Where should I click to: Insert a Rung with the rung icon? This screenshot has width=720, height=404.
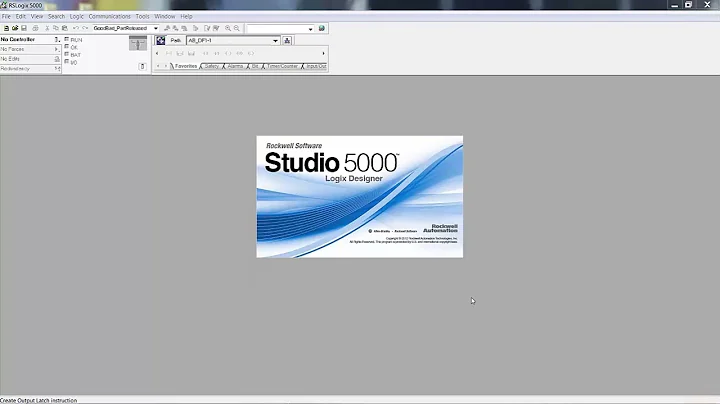click(169, 53)
